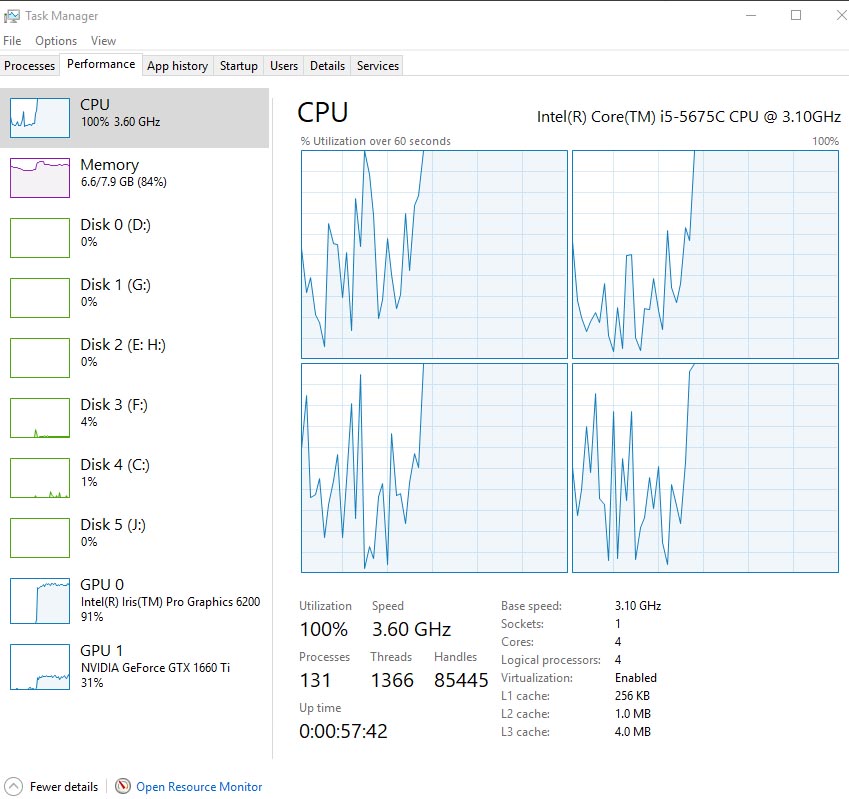Switch to the Processes tab
849x799 pixels.
pyautogui.click(x=30, y=66)
